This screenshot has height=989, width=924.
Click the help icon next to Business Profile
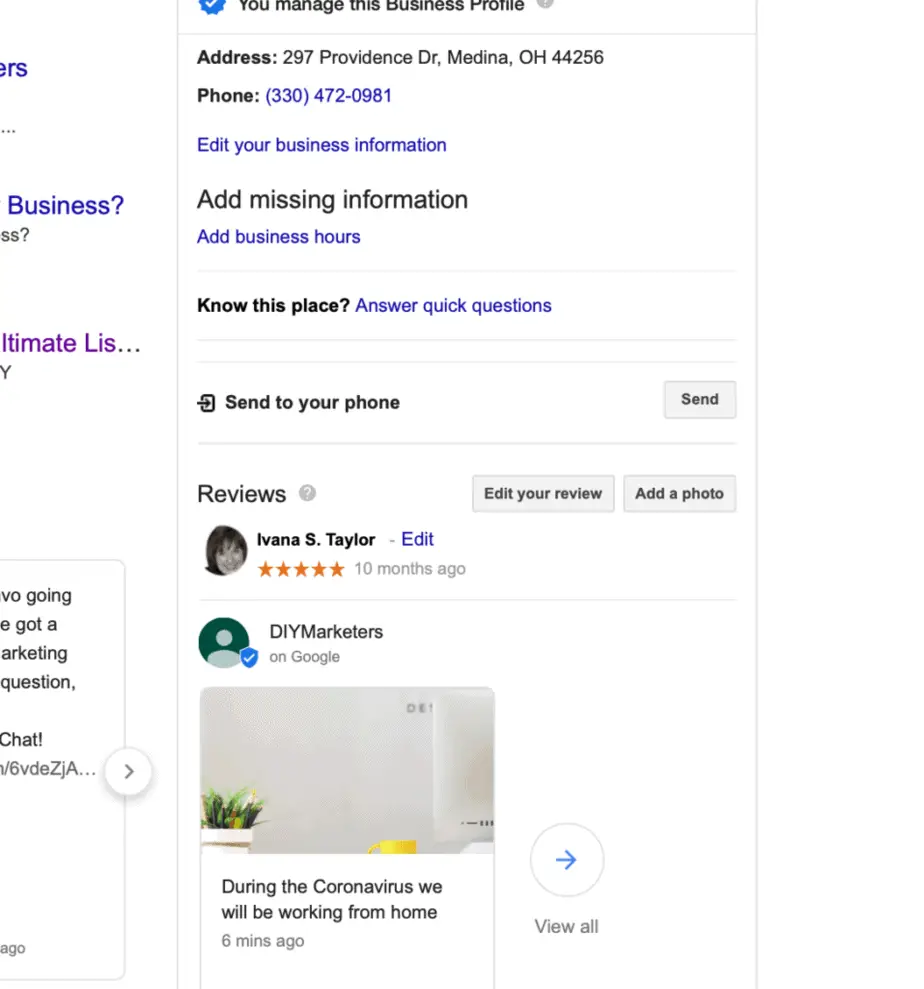click(545, 3)
